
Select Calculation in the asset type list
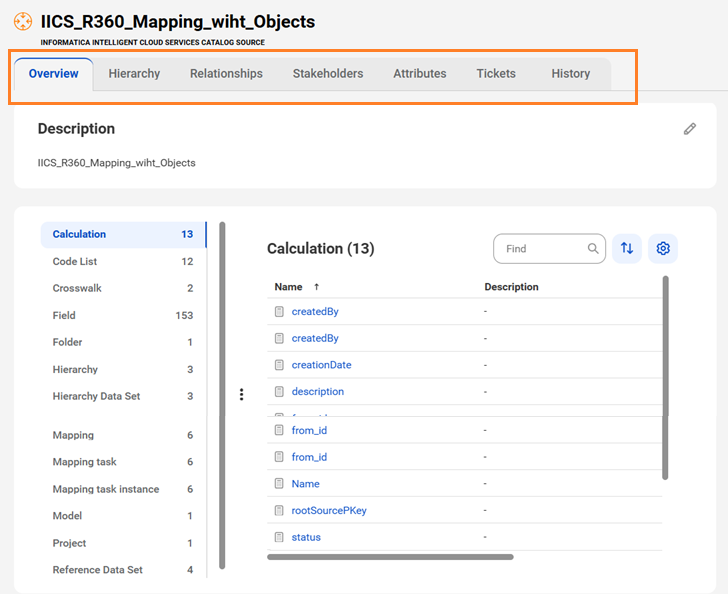[123, 235]
